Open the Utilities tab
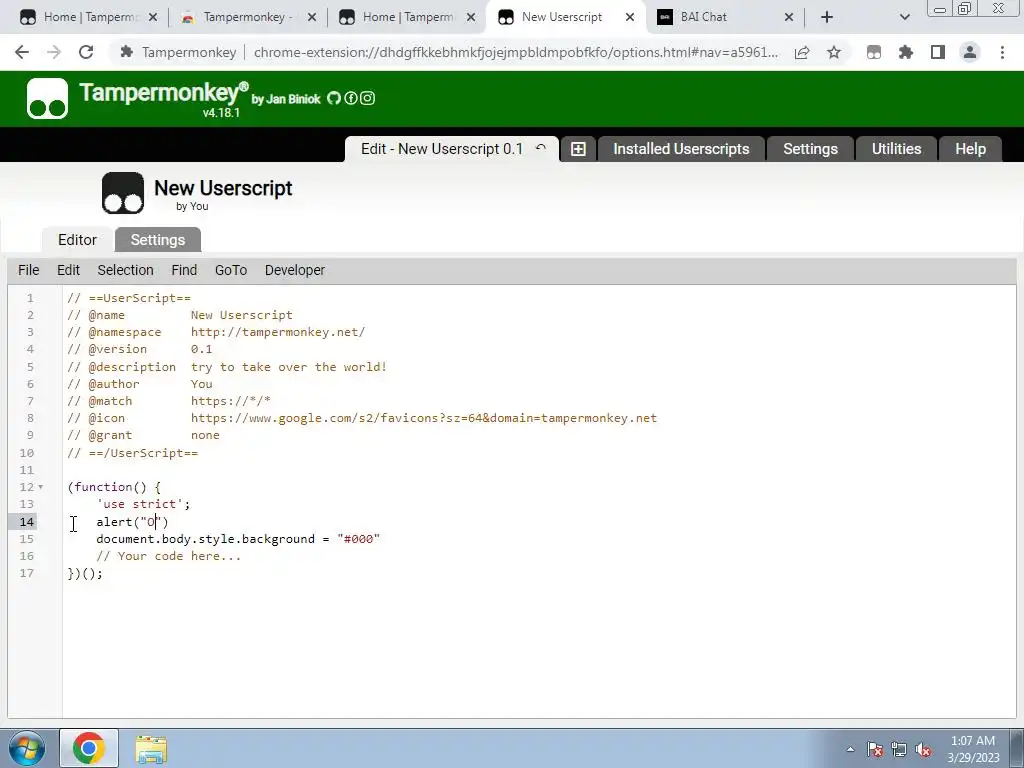This screenshot has width=1024, height=768. pos(897,149)
